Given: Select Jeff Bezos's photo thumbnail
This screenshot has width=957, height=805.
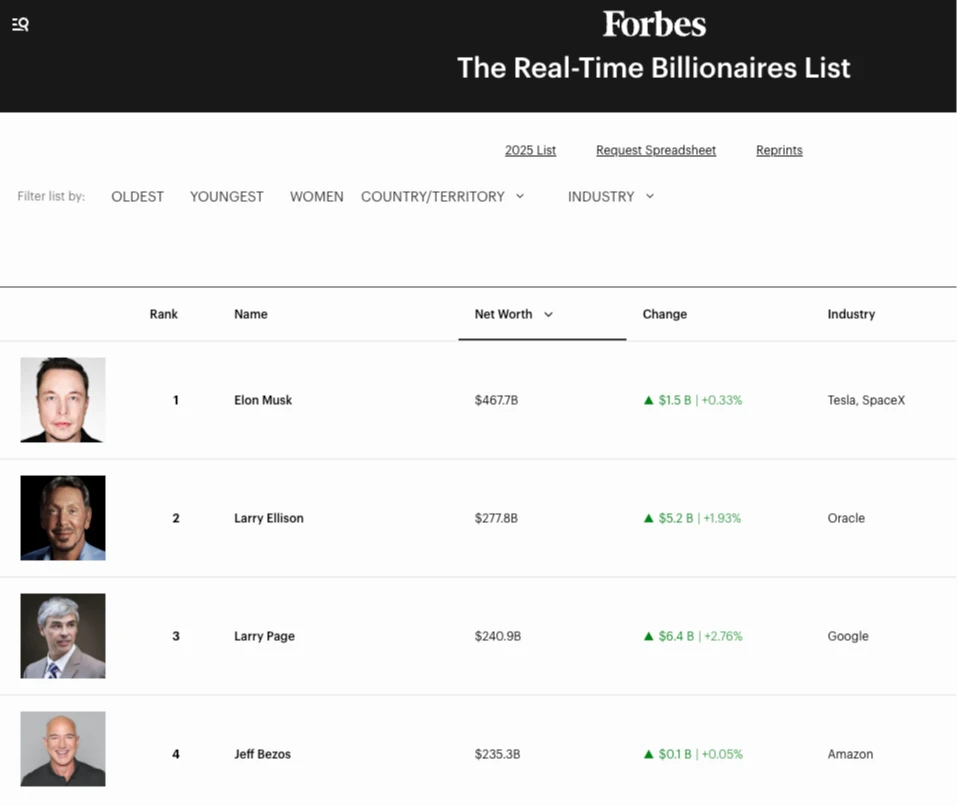Looking at the screenshot, I should point(63,749).
